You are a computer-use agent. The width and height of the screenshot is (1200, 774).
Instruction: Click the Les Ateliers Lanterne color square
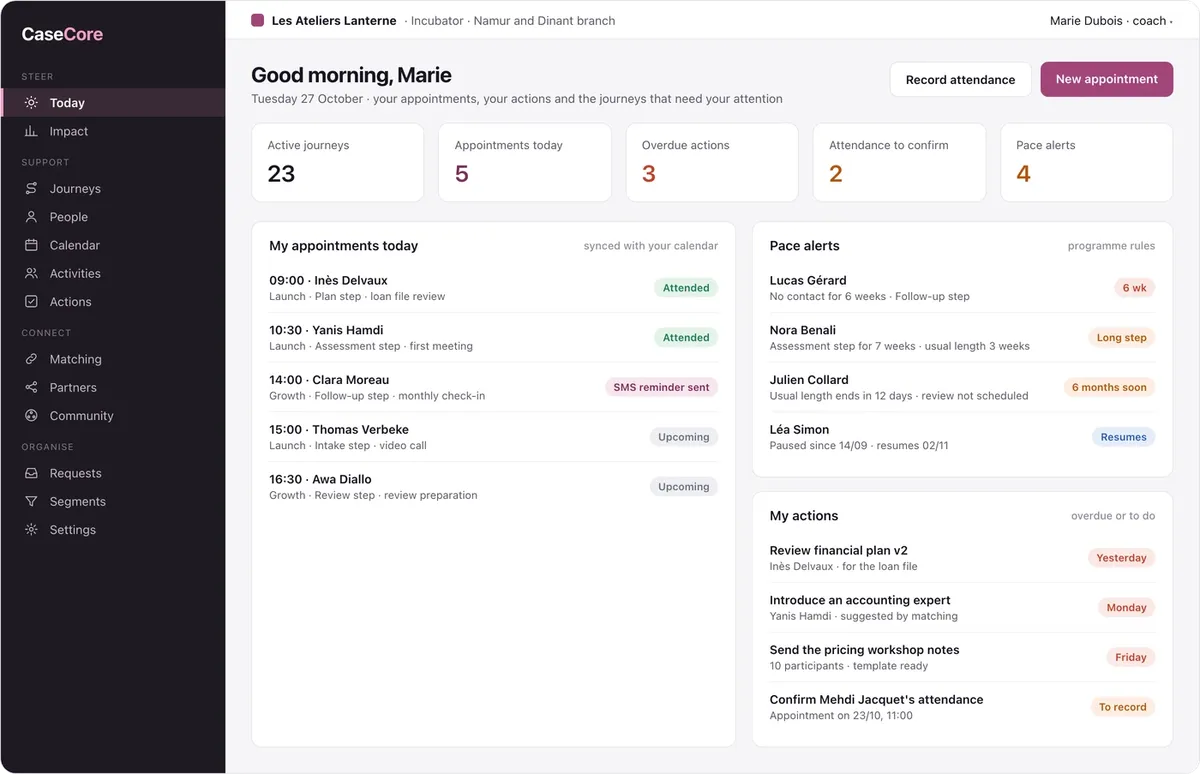pyautogui.click(x=257, y=20)
